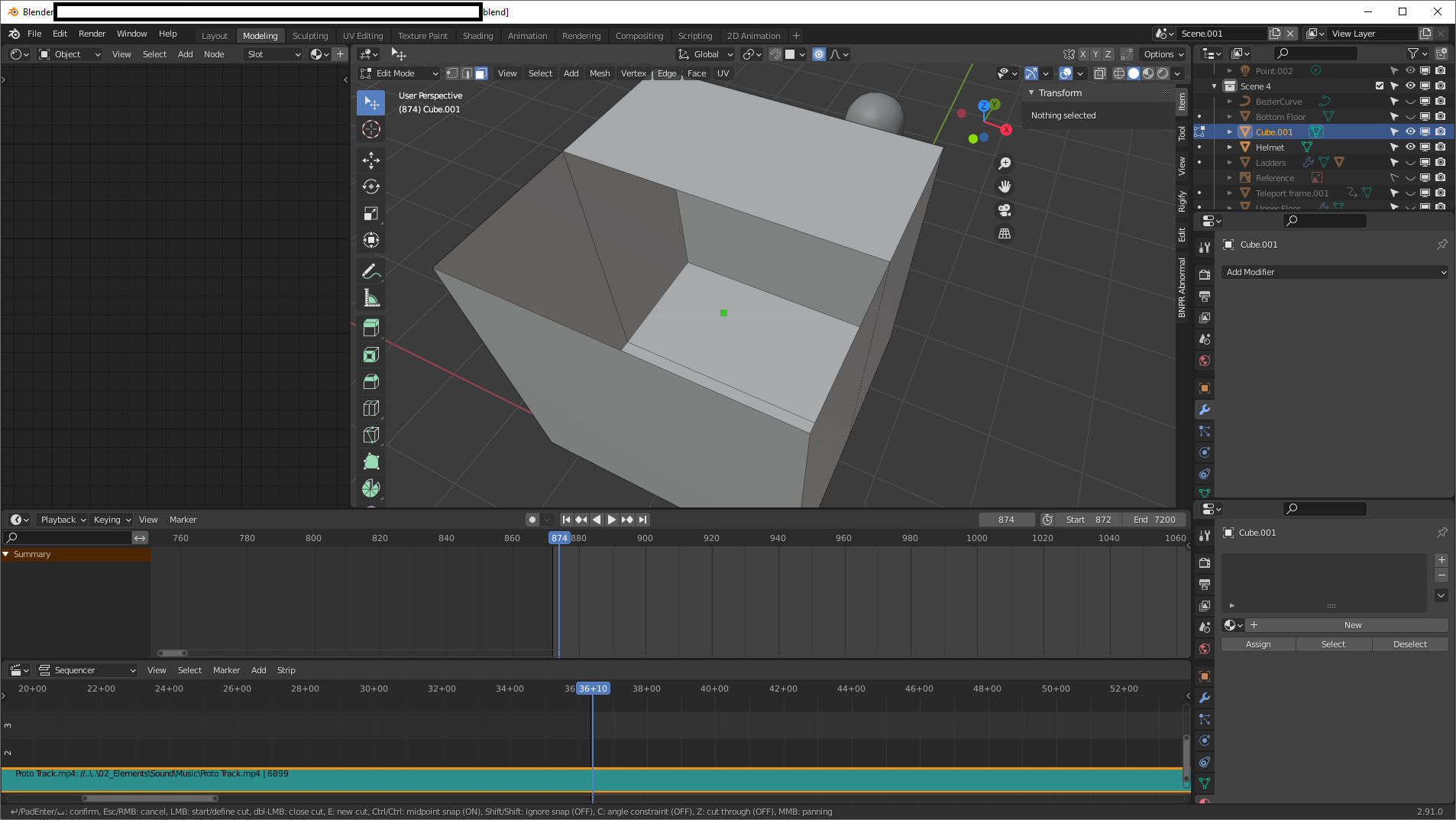
Task: Open the Options dropdown in viewport header
Action: pos(1163,54)
